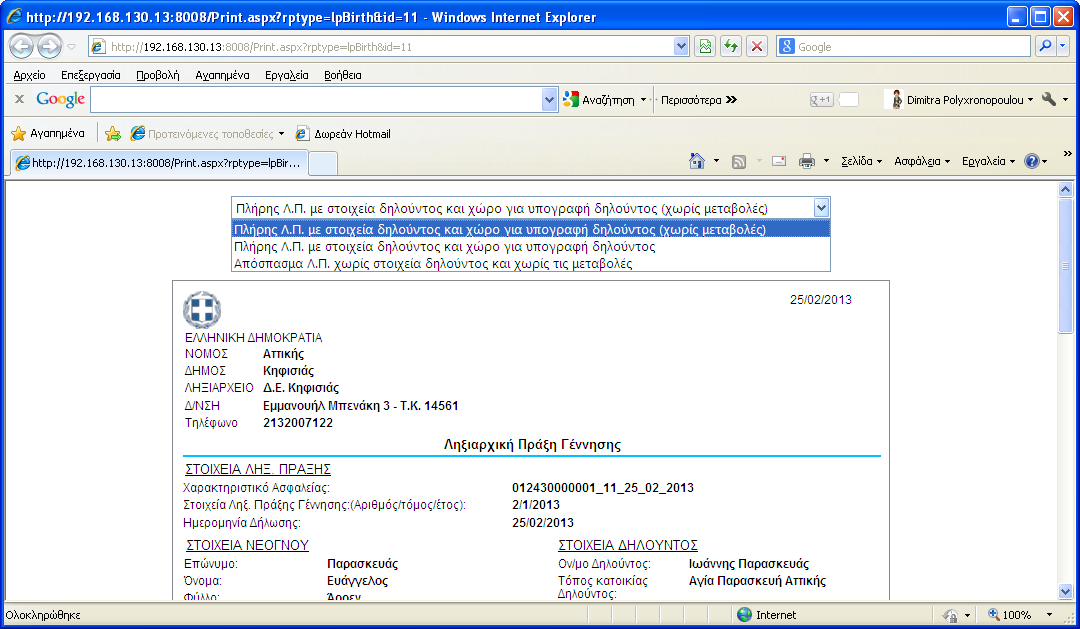Click the phone number 2132007122

tap(298, 422)
